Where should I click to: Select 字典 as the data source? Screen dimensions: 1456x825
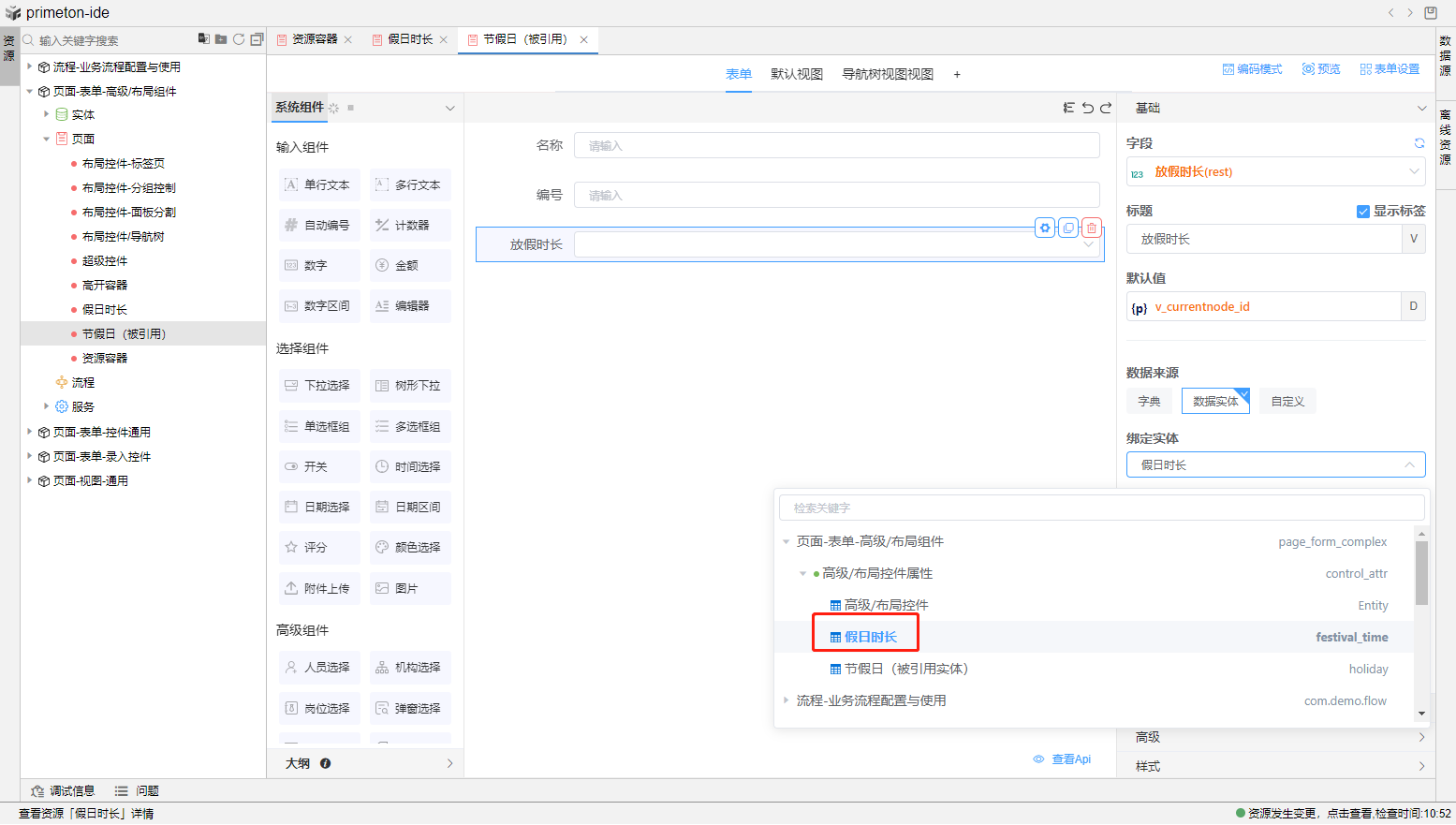(x=1149, y=401)
